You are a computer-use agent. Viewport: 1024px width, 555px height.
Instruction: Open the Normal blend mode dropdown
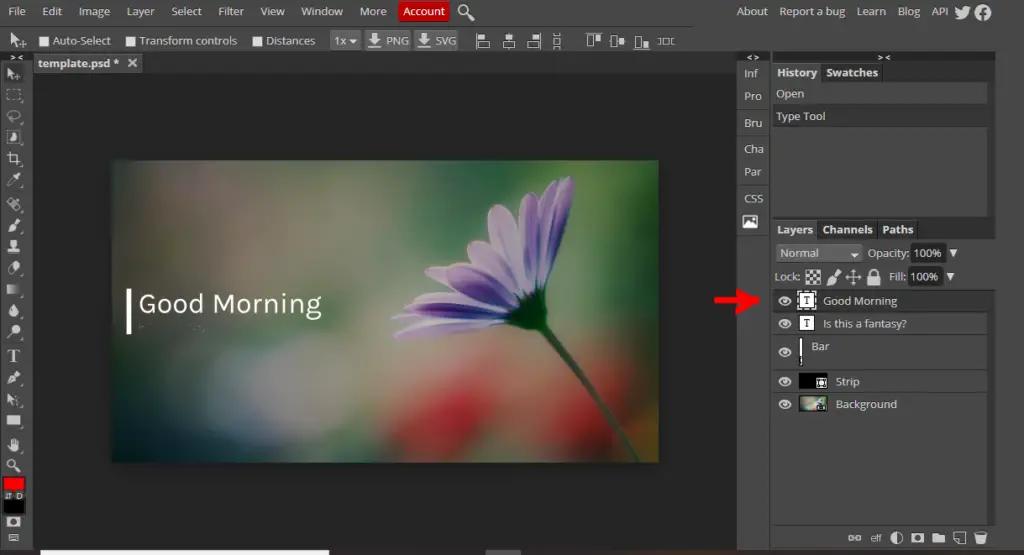tap(819, 253)
